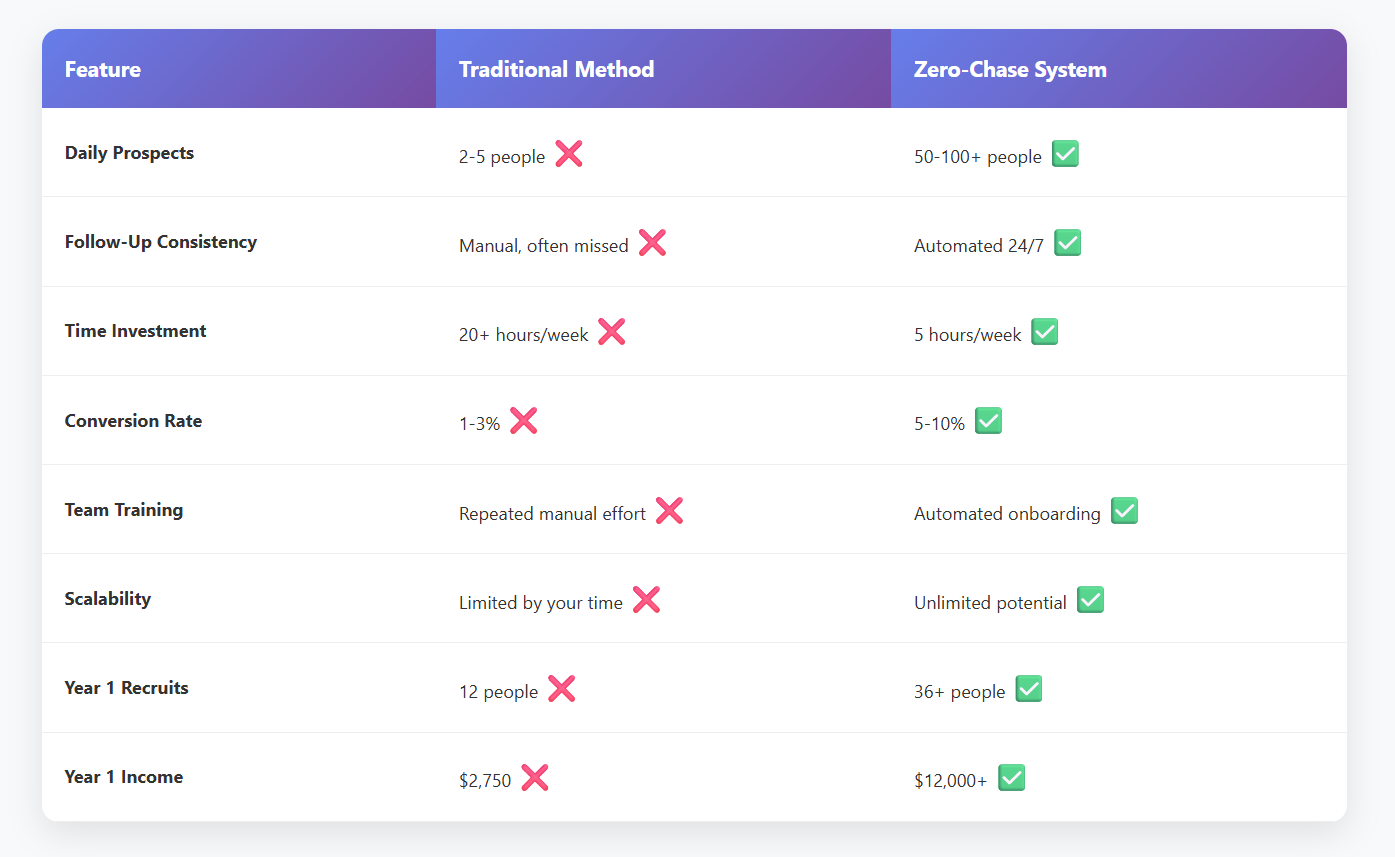Click the green checkmark beside 50-100+ people
The height and width of the screenshot is (857, 1395).
[x=1065, y=154]
